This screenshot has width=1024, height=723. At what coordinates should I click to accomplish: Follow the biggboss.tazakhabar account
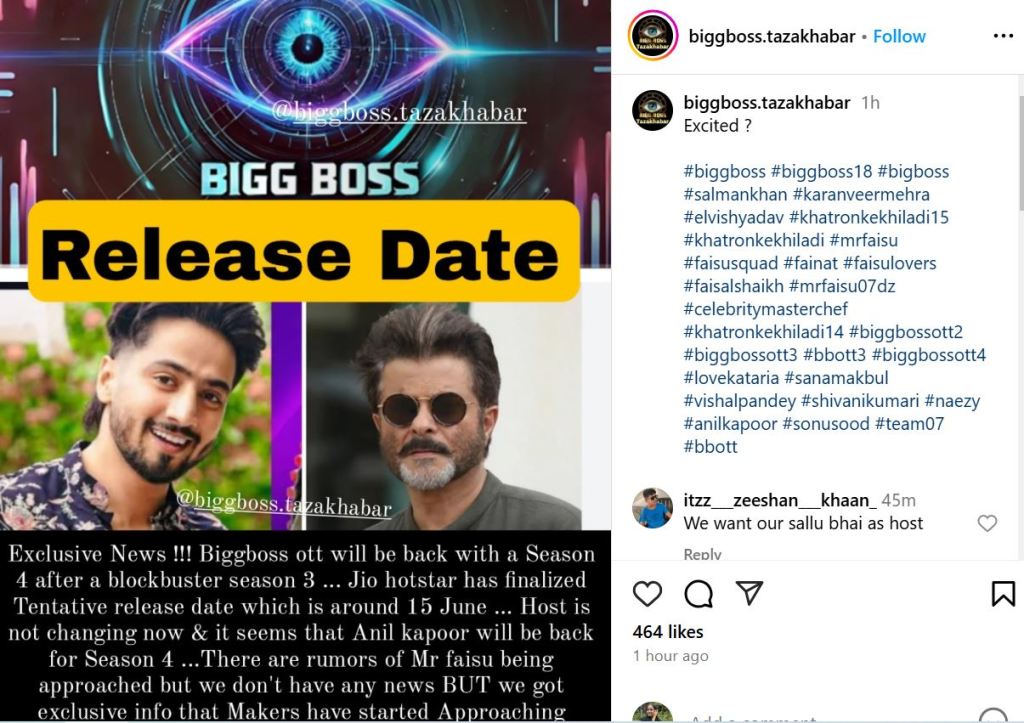coord(899,37)
